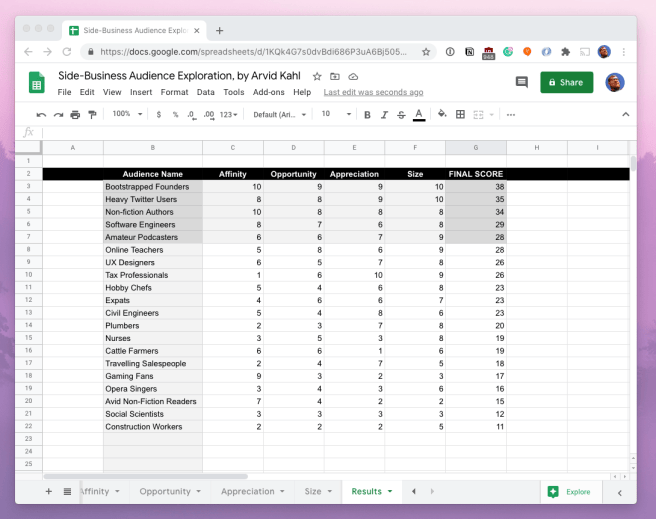Open the Appreciation tab dropdown arrow
Image resolution: width=656 pixels, height=519 pixels.
click(x=282, y=491)
